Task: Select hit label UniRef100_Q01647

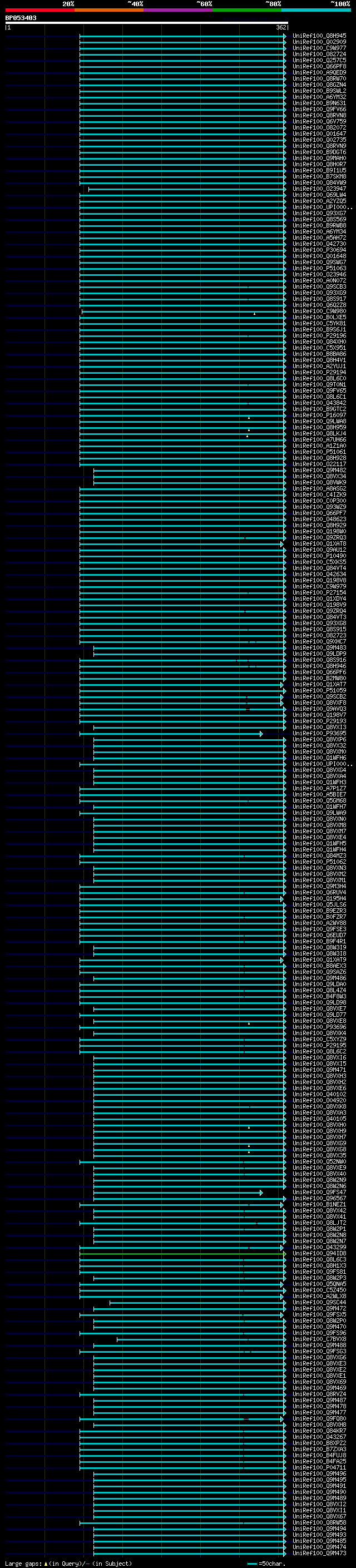Action: 319,133
